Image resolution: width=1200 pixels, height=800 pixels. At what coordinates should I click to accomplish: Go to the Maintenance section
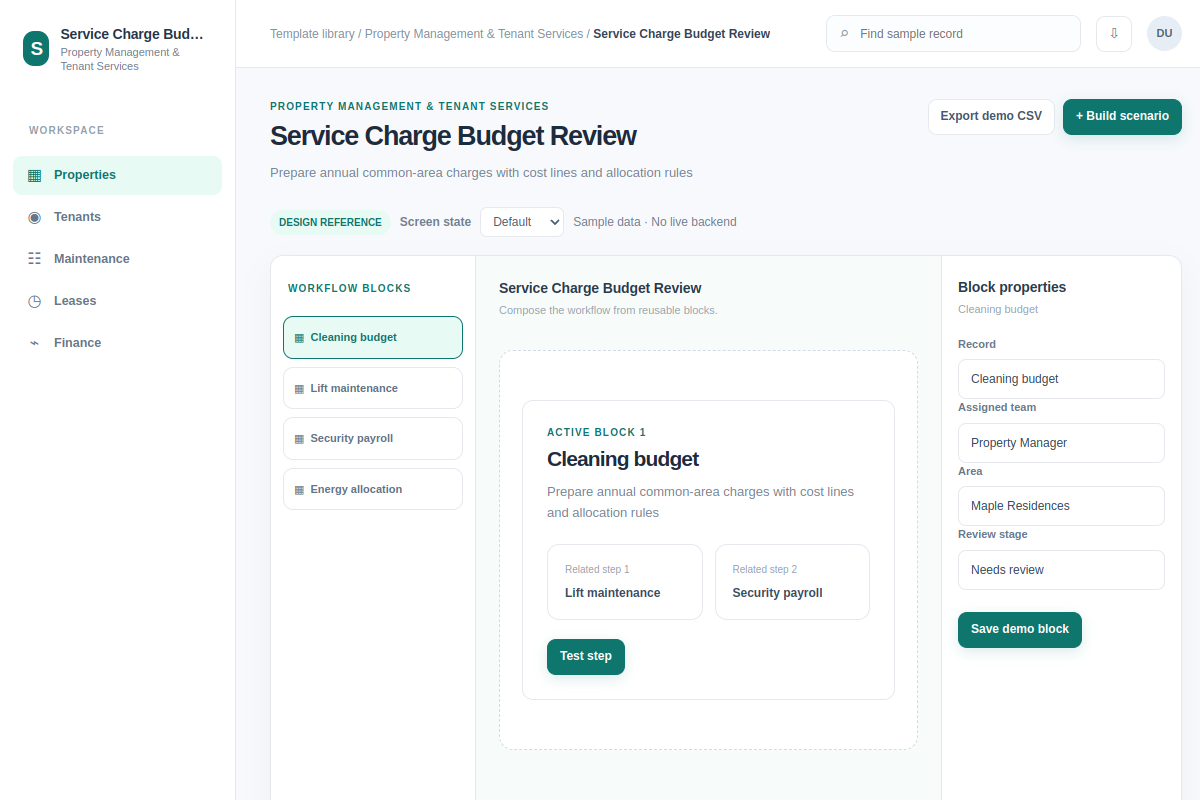click(x=118, y=259)
